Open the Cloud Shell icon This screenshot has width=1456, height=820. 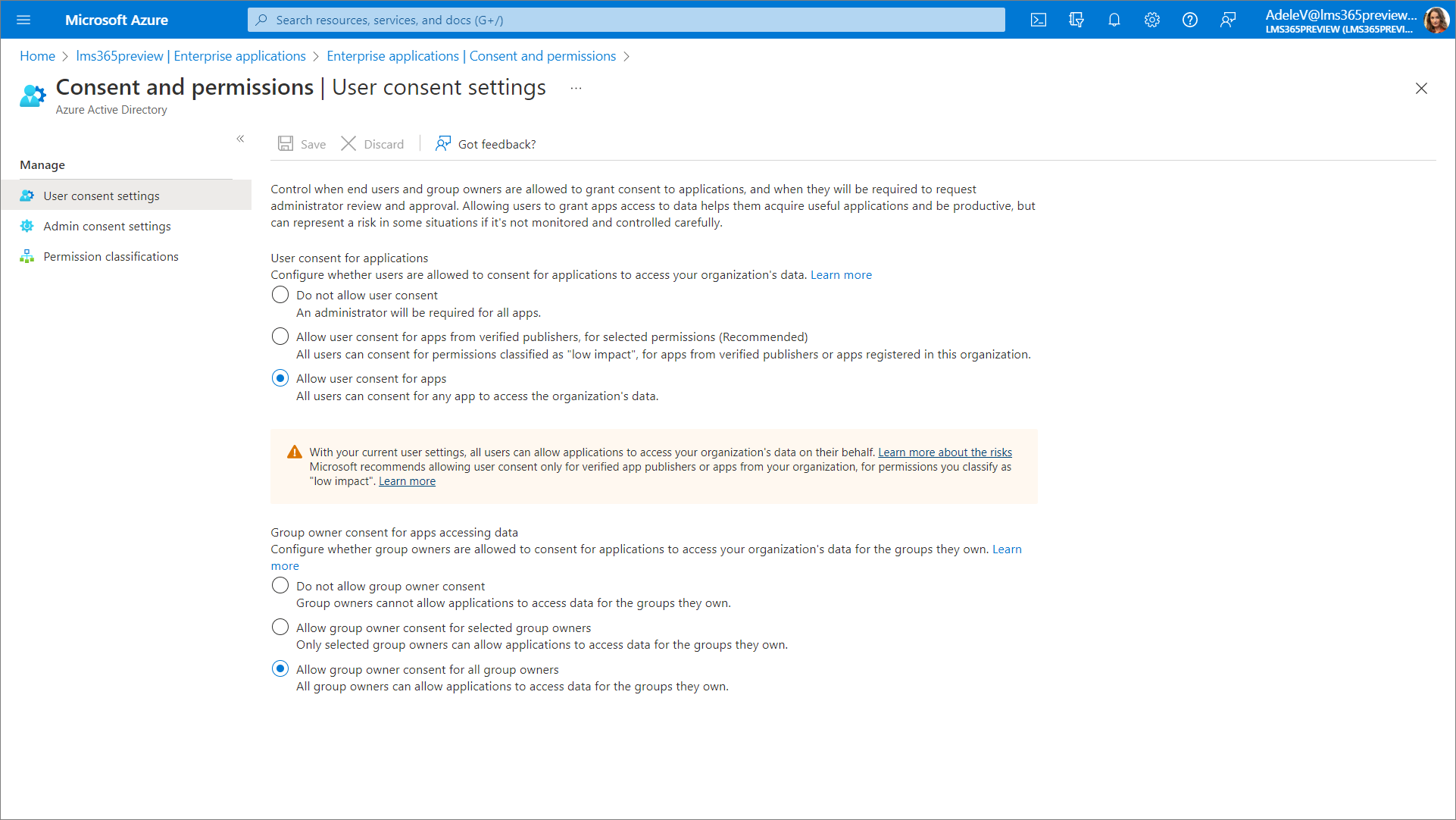(x=1039, y=20)
